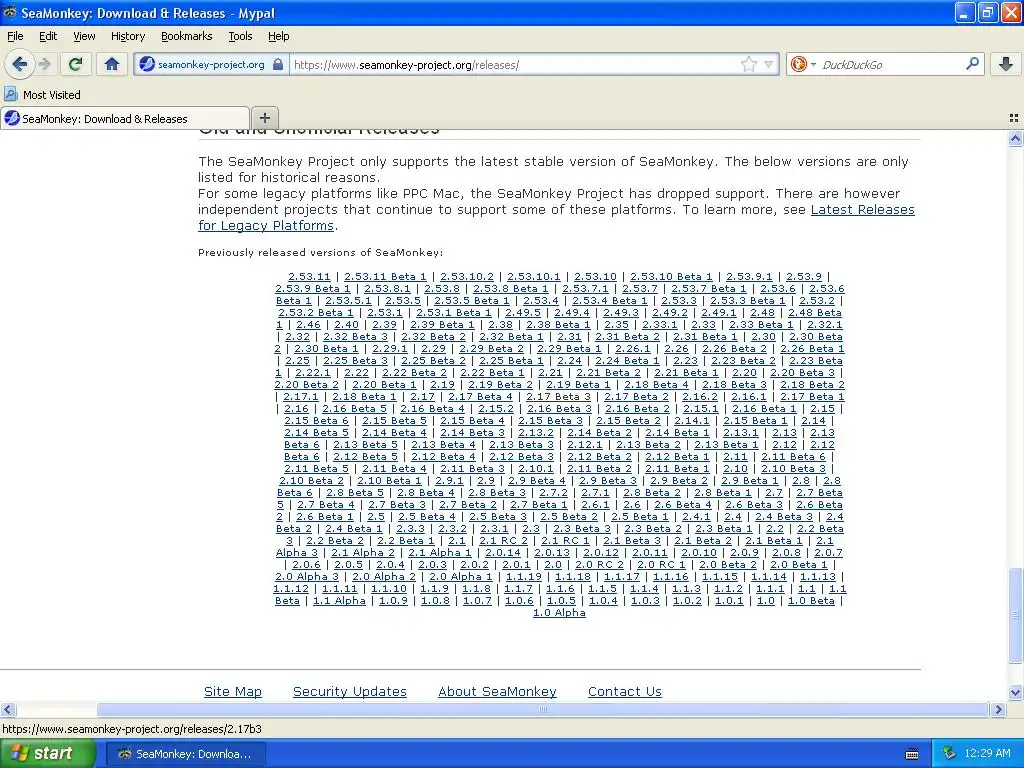The width and height of the screenshot is (1024, 768).
Task: Open the Downloads arrow button
Action: (1006, 64)
